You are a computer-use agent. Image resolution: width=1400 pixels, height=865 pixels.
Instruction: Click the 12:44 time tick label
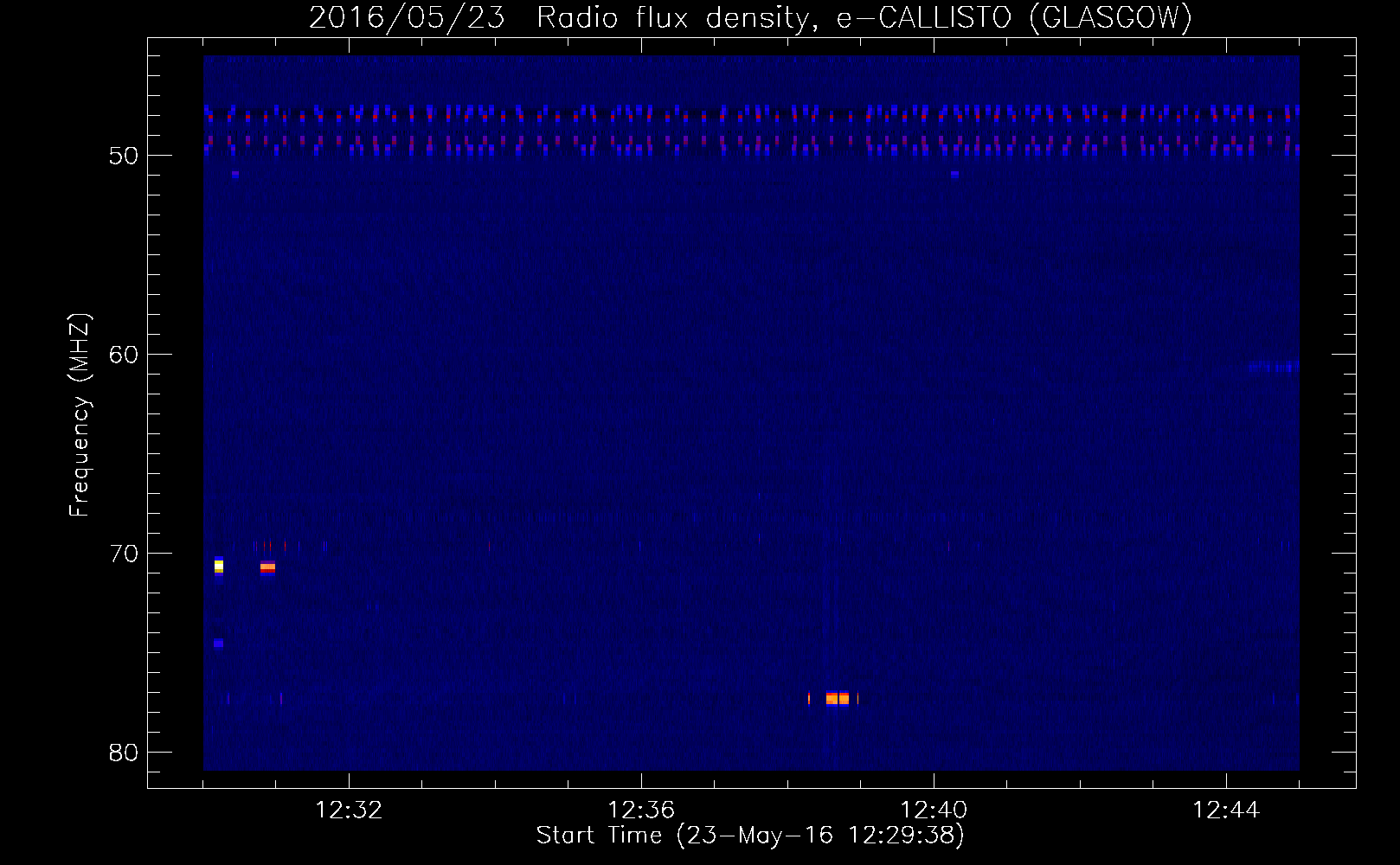click(1226, 811)
